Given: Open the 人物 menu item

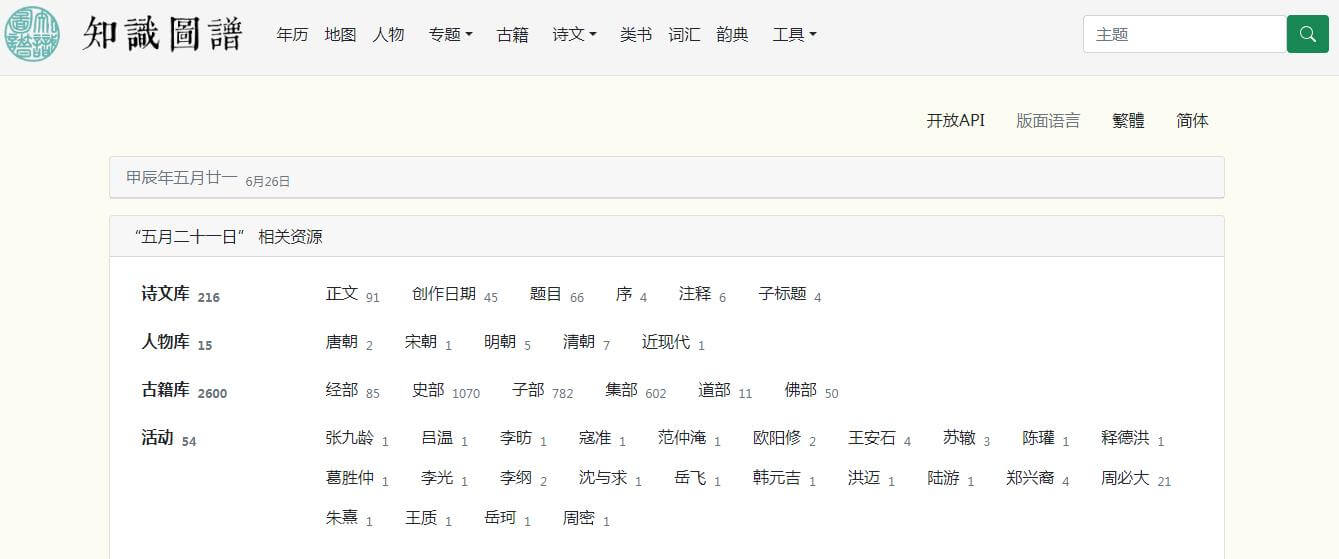Looking at the screenshot, I should (x=388, y=34).
